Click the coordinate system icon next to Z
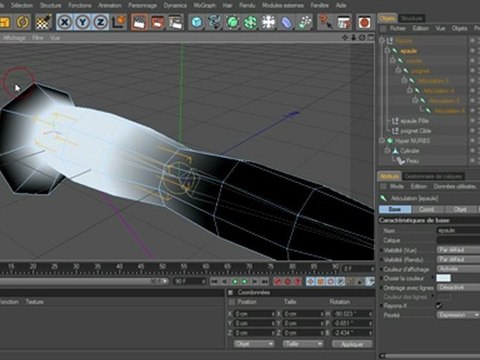 (118, 22)
